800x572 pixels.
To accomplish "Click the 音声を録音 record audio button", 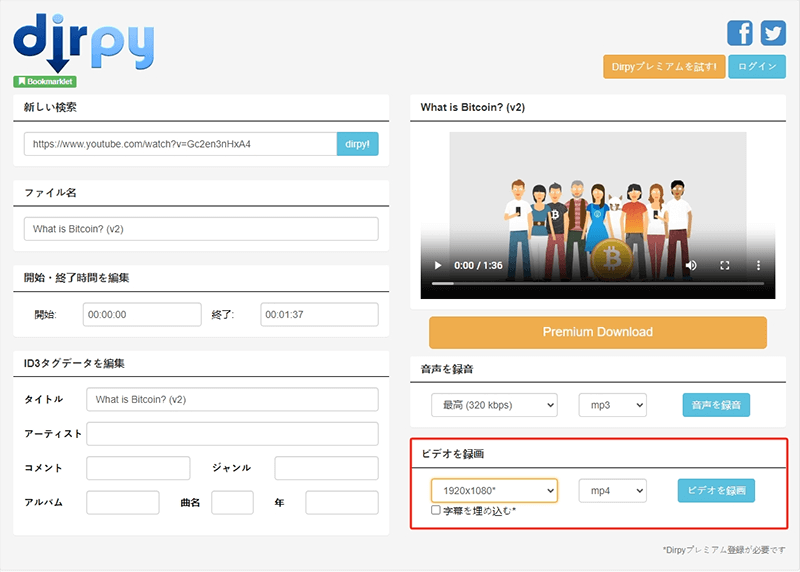I will (x=716, y=405).
